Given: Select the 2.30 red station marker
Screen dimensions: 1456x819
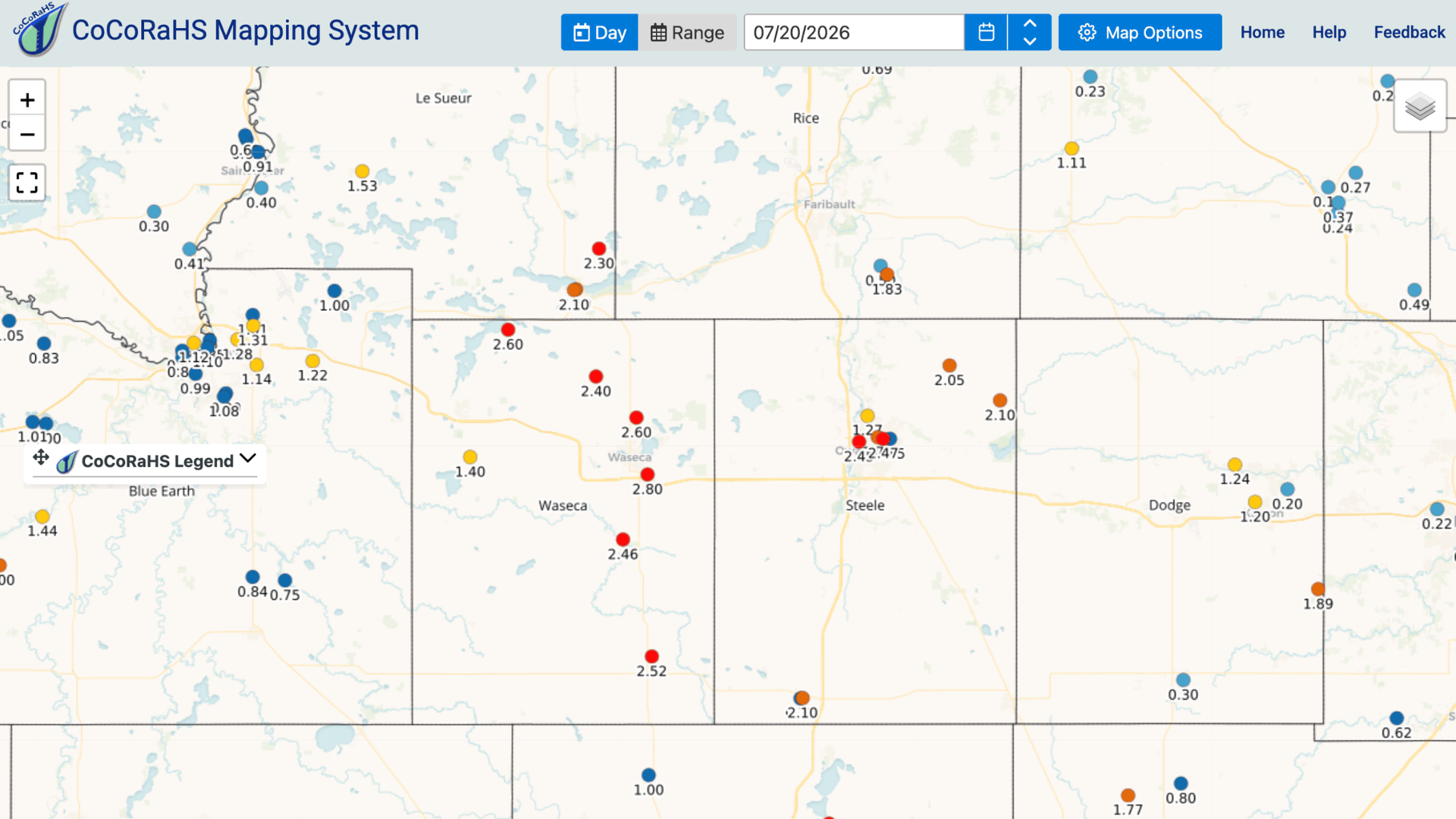Looking at the screenshot, I should tap(599, 249).
